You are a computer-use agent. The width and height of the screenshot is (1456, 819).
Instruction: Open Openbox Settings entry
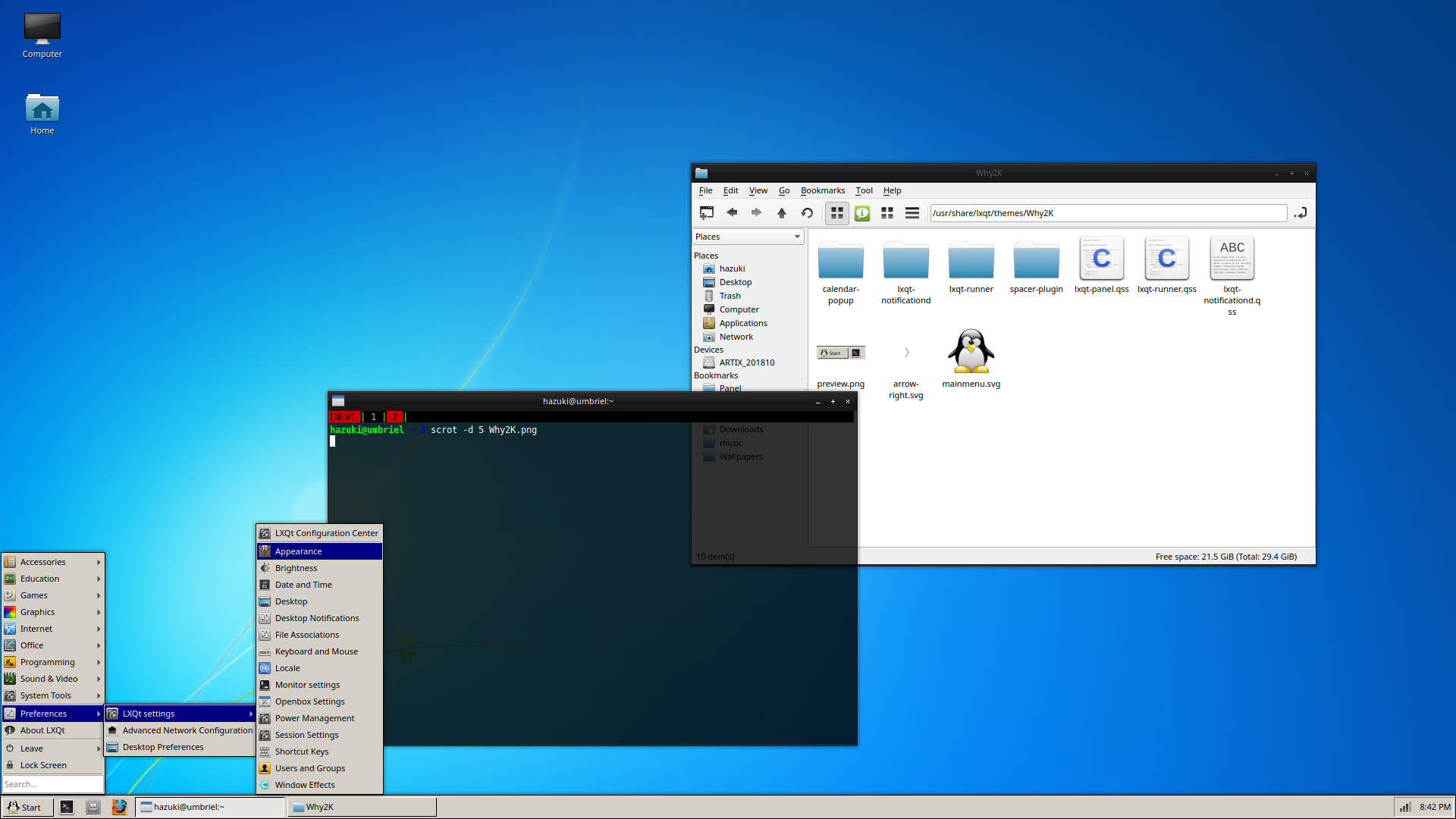tap(319, 701)
